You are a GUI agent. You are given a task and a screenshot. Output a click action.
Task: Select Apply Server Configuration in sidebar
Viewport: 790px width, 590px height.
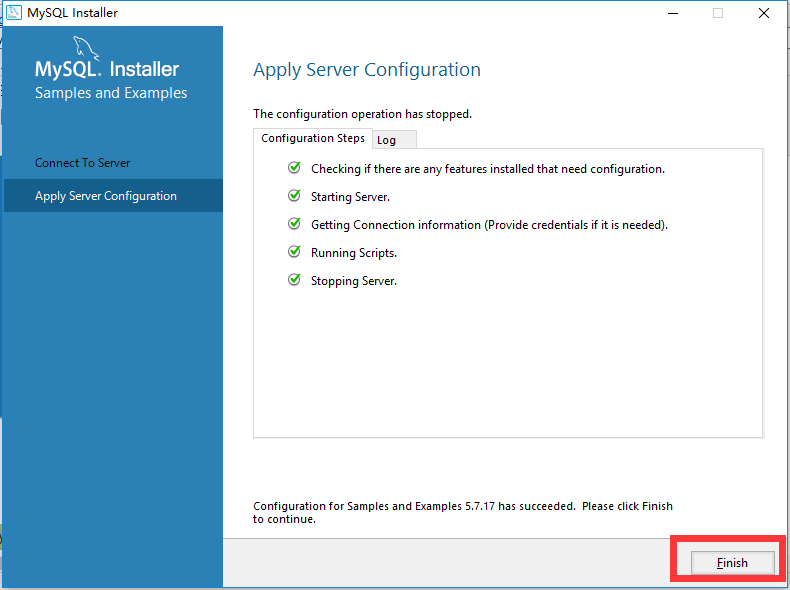pos(106,196)
